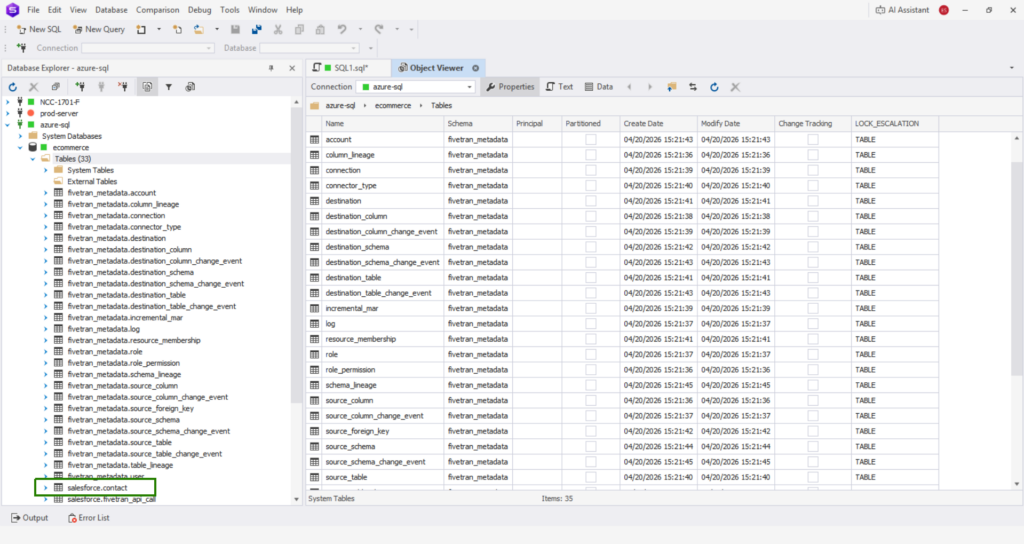Toggle Change Tracking checkbox for connection row
The height and width of the screenshot is (544, 1024).
click(x=812, y=171)
